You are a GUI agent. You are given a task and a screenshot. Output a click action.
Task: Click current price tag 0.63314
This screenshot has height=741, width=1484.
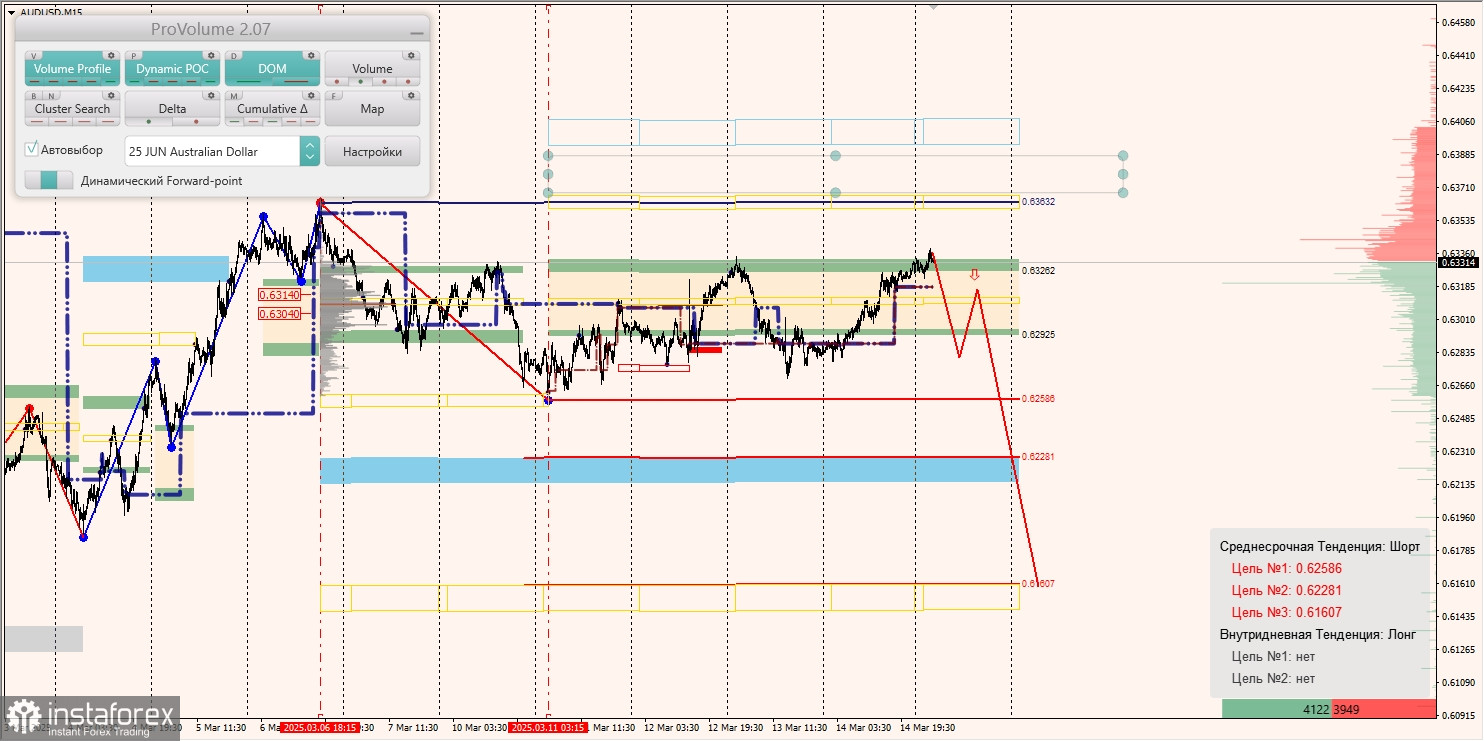coord(1458,262)
